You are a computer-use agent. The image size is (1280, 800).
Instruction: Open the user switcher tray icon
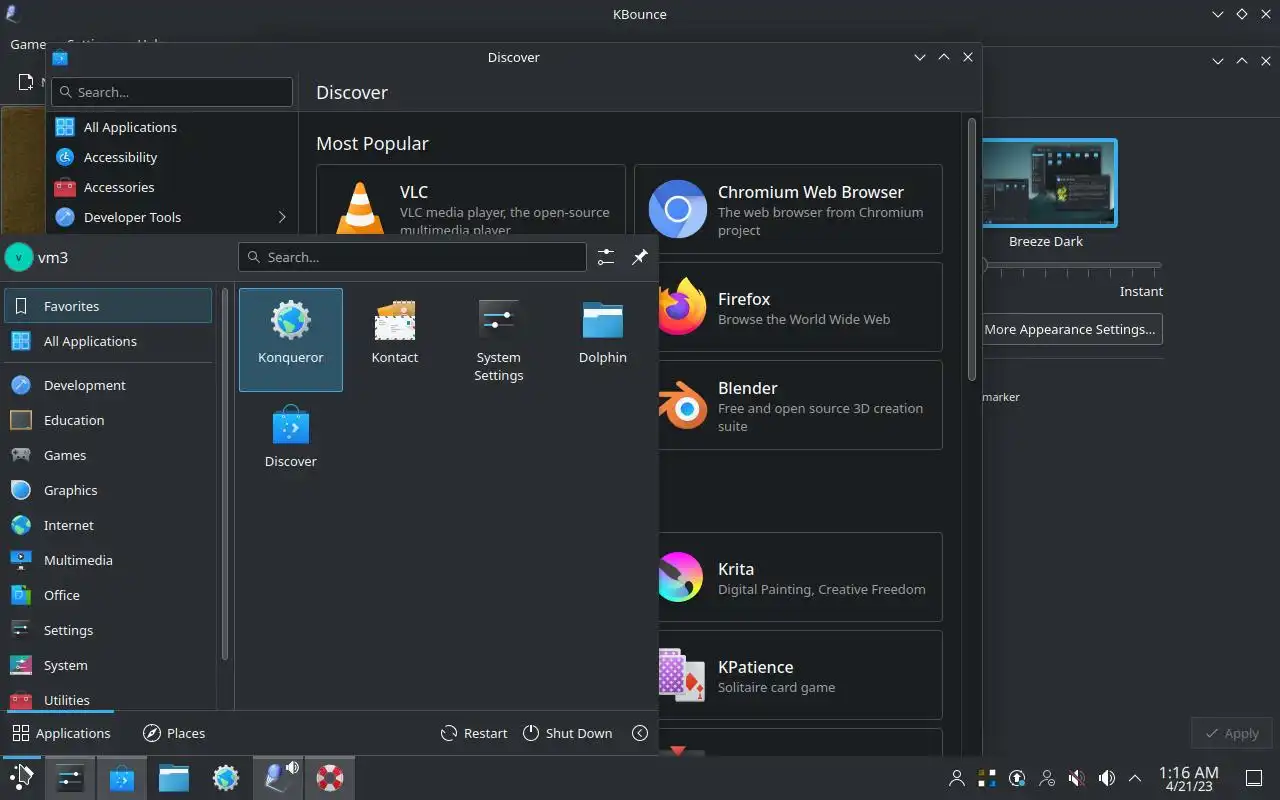point(957,778)
